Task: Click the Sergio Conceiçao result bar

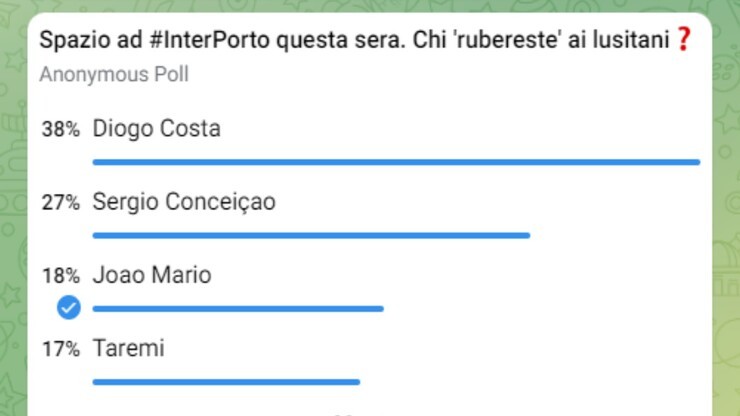Action: pyautogui.click(x=311, y=235)
